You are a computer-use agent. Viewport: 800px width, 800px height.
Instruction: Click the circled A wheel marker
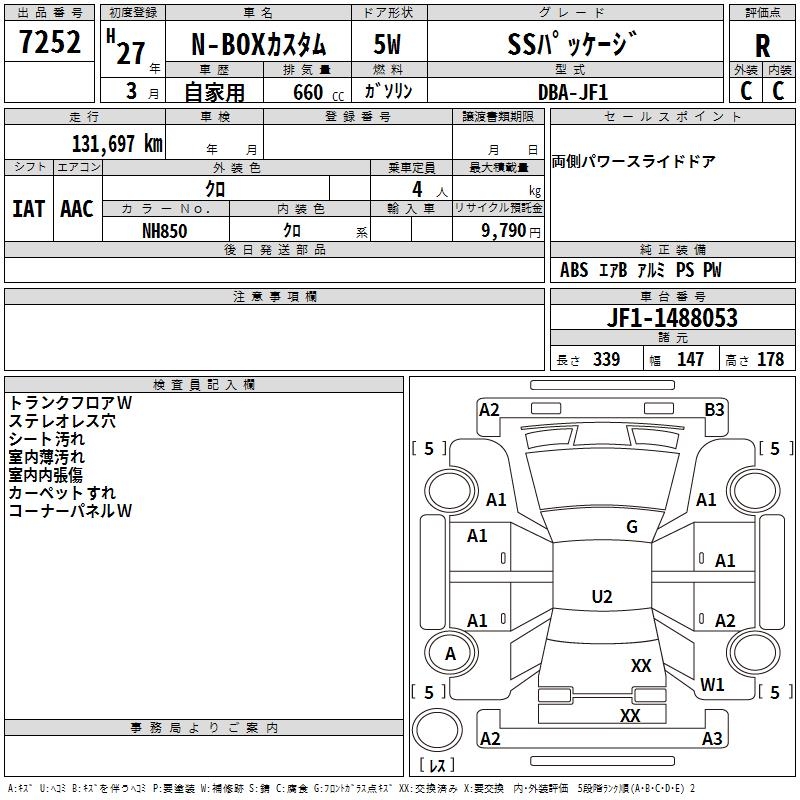(x=450, y=654)
